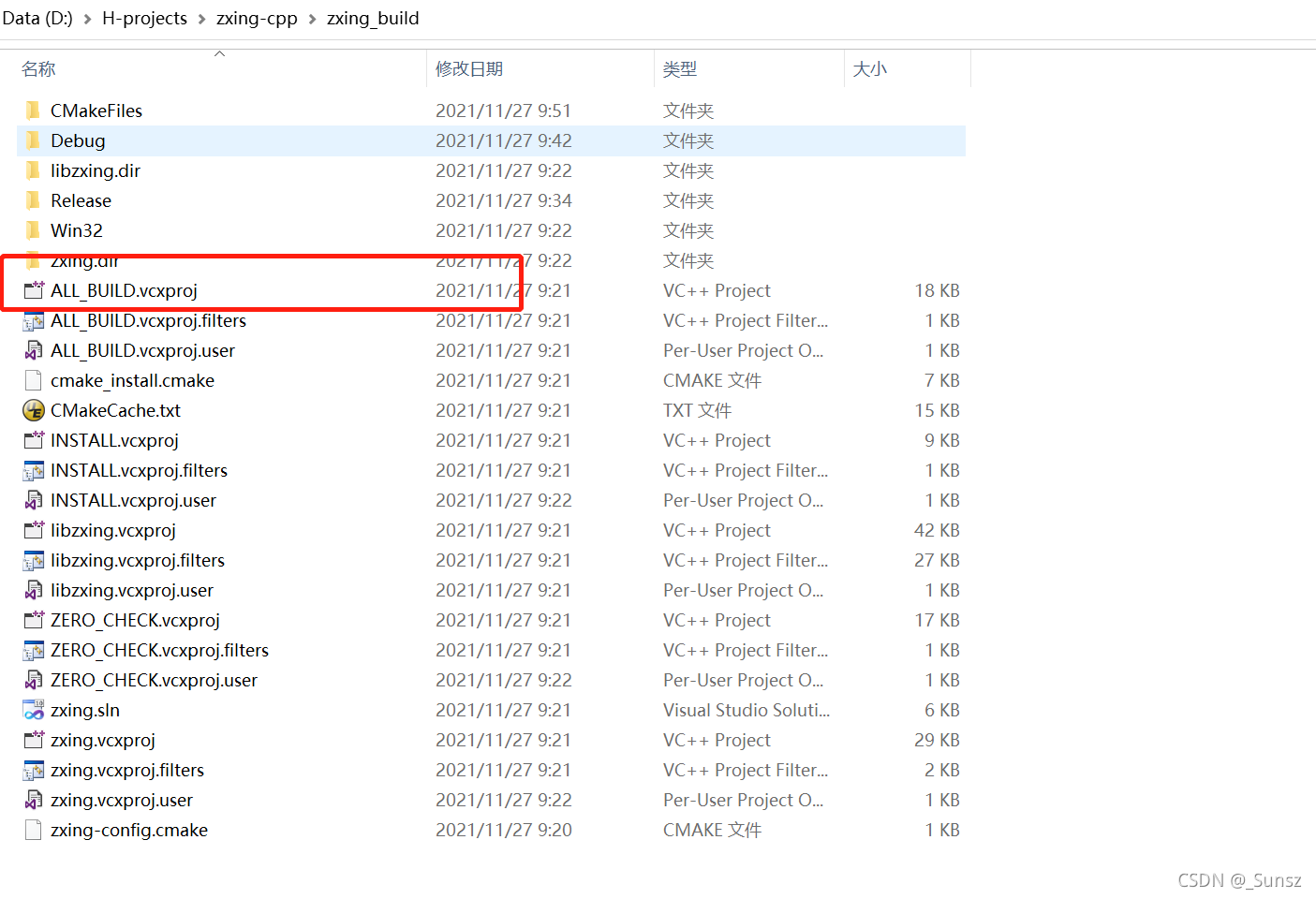Open the Win32 folder
1316x899 pixels.
click(76, 229)
